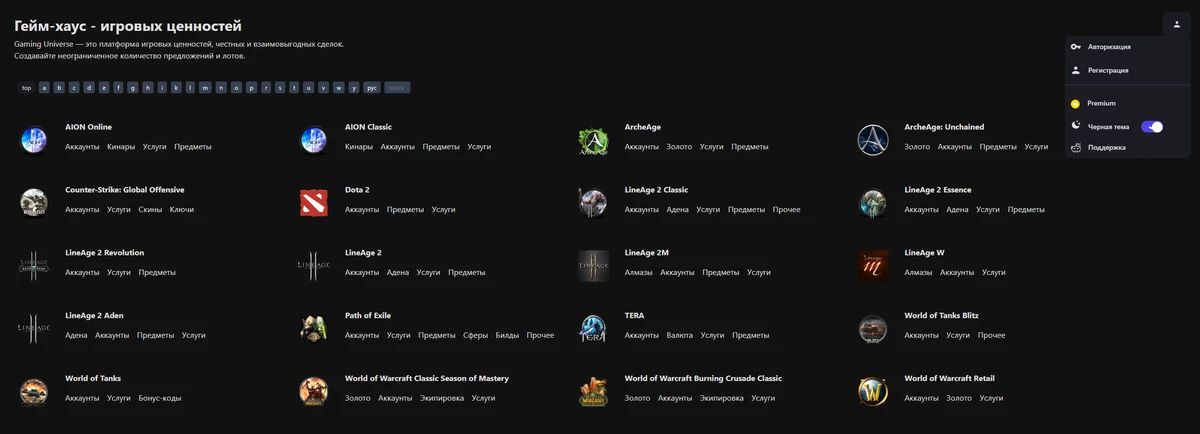1200x434 pixels.
Task: Select the LineAge 2 Essence icon
Action: pos(873,203)
